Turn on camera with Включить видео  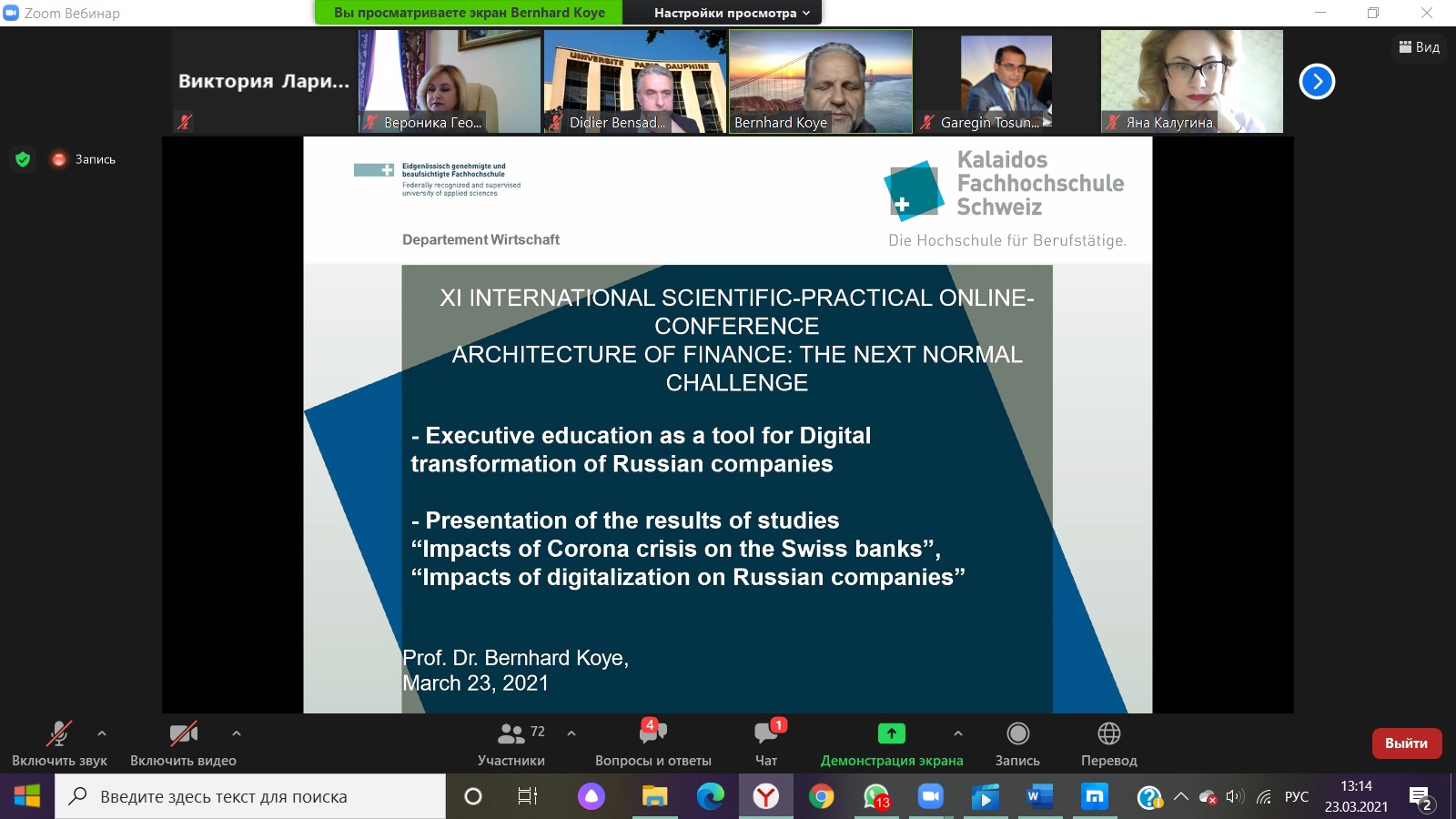click(183, 743)
